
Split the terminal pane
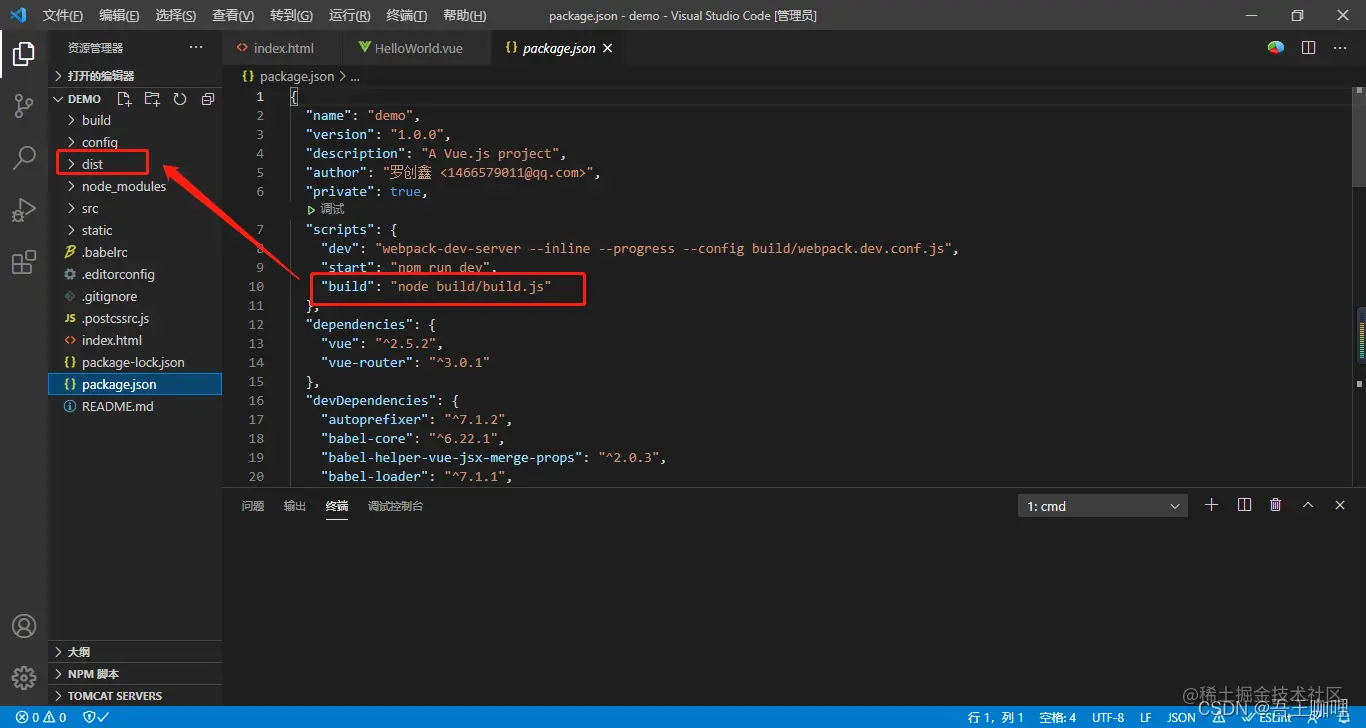(1244, 505)
